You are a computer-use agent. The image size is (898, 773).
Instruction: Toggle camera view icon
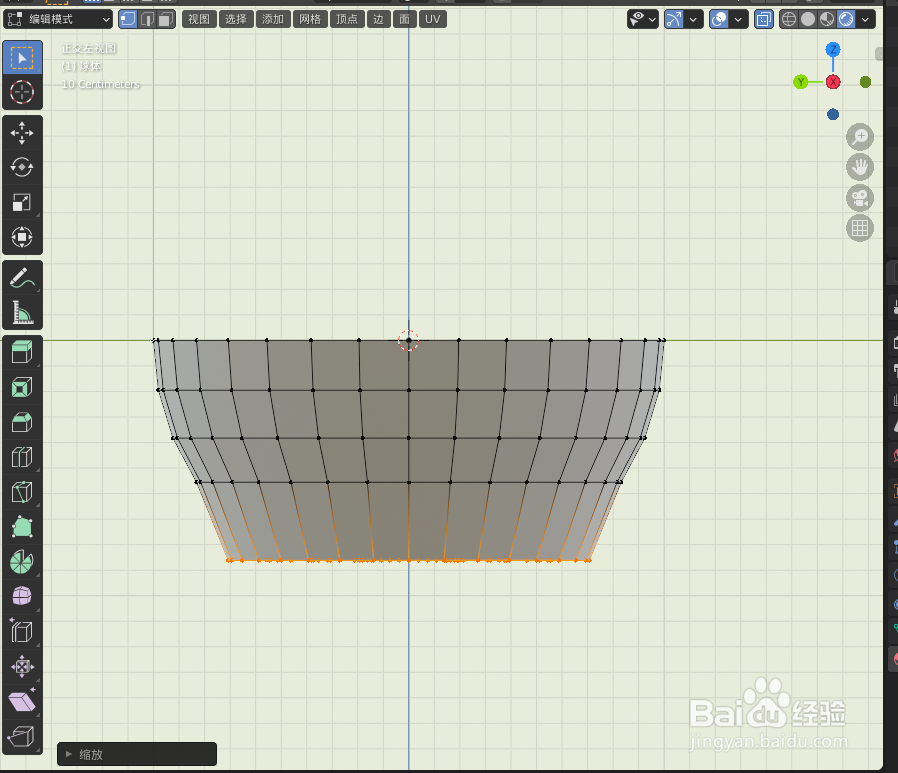click(860, 198)
